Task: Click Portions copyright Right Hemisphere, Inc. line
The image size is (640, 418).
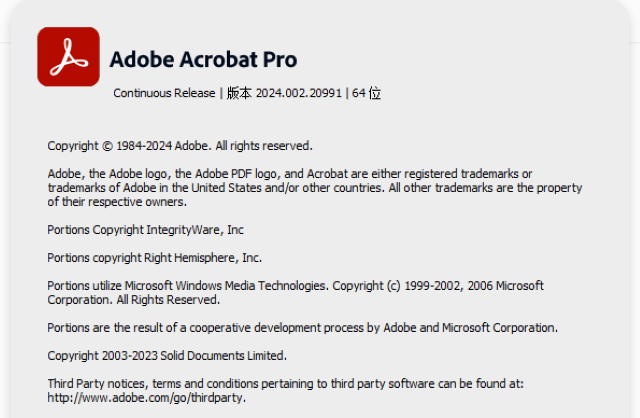Action: 154,258
